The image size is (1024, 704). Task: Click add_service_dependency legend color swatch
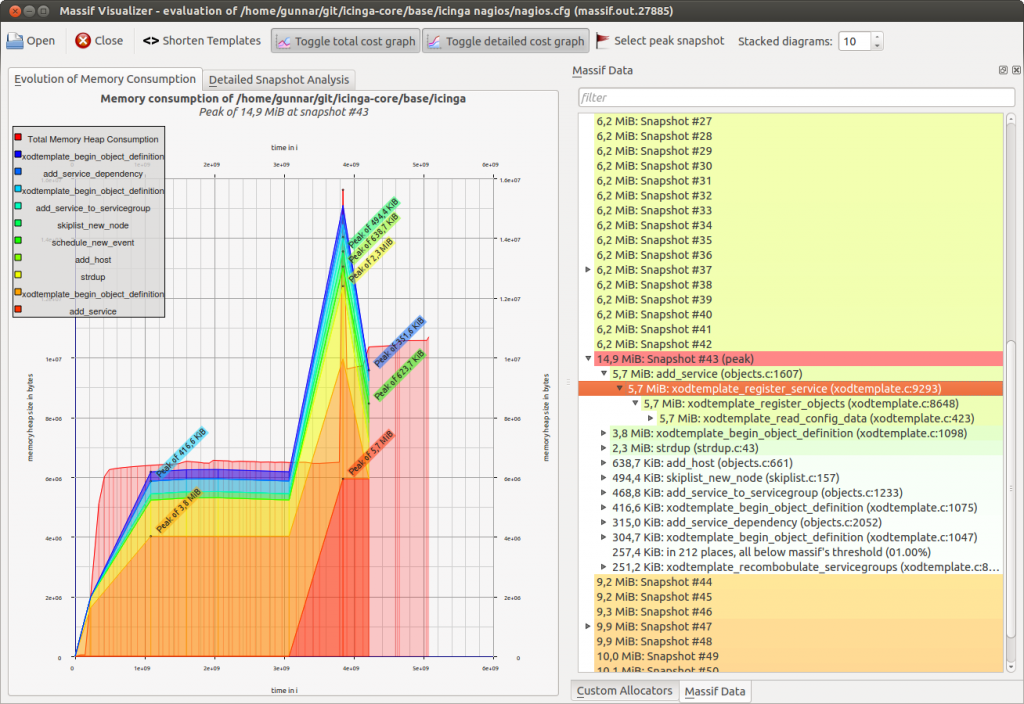pos(18,172)
